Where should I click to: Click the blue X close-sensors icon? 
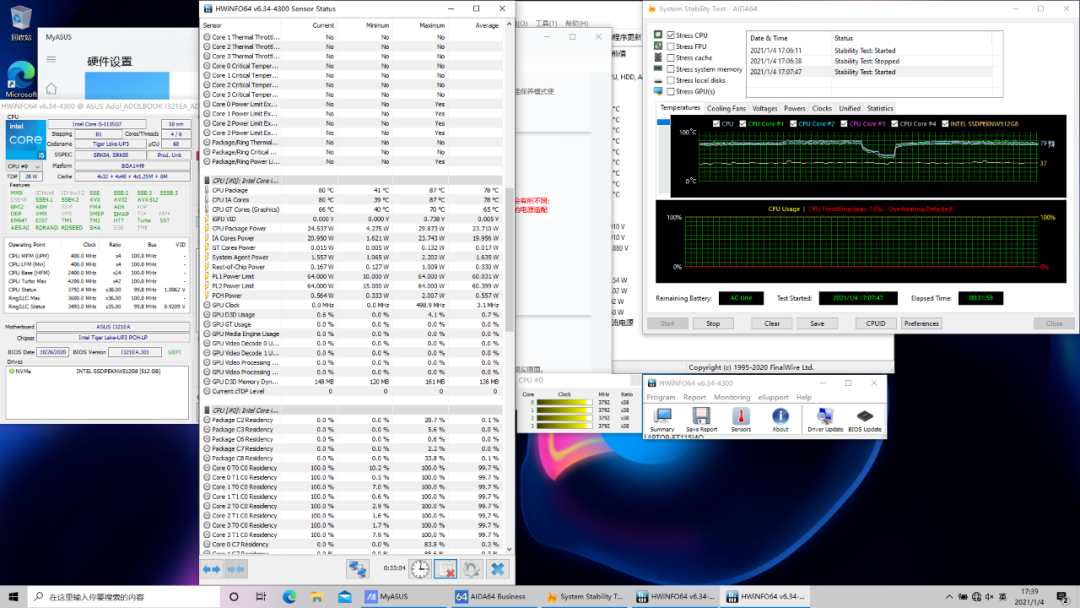tap(497, 569)
